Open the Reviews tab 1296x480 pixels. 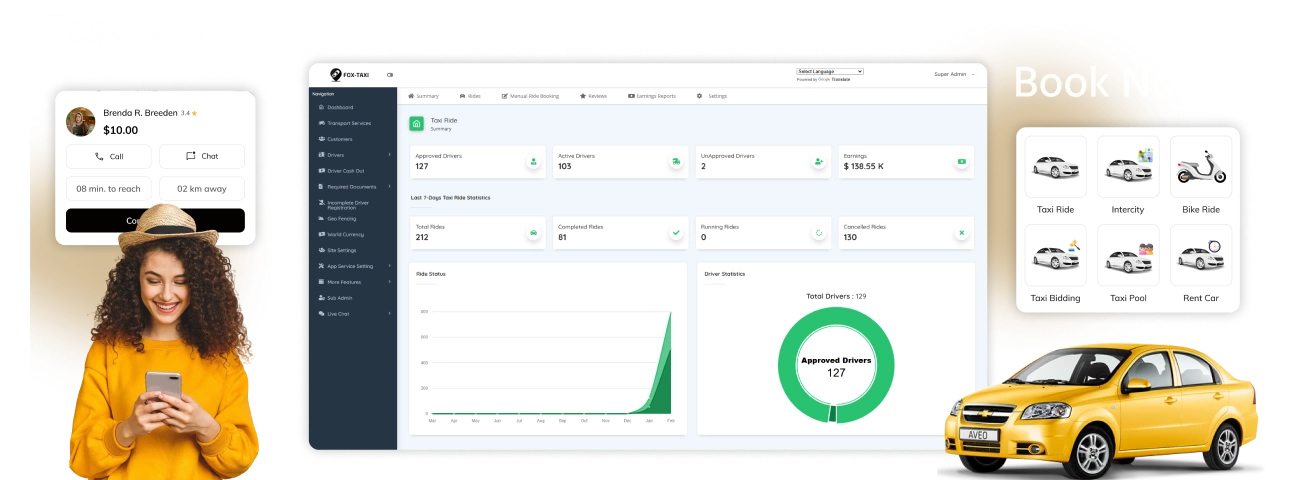593,96
